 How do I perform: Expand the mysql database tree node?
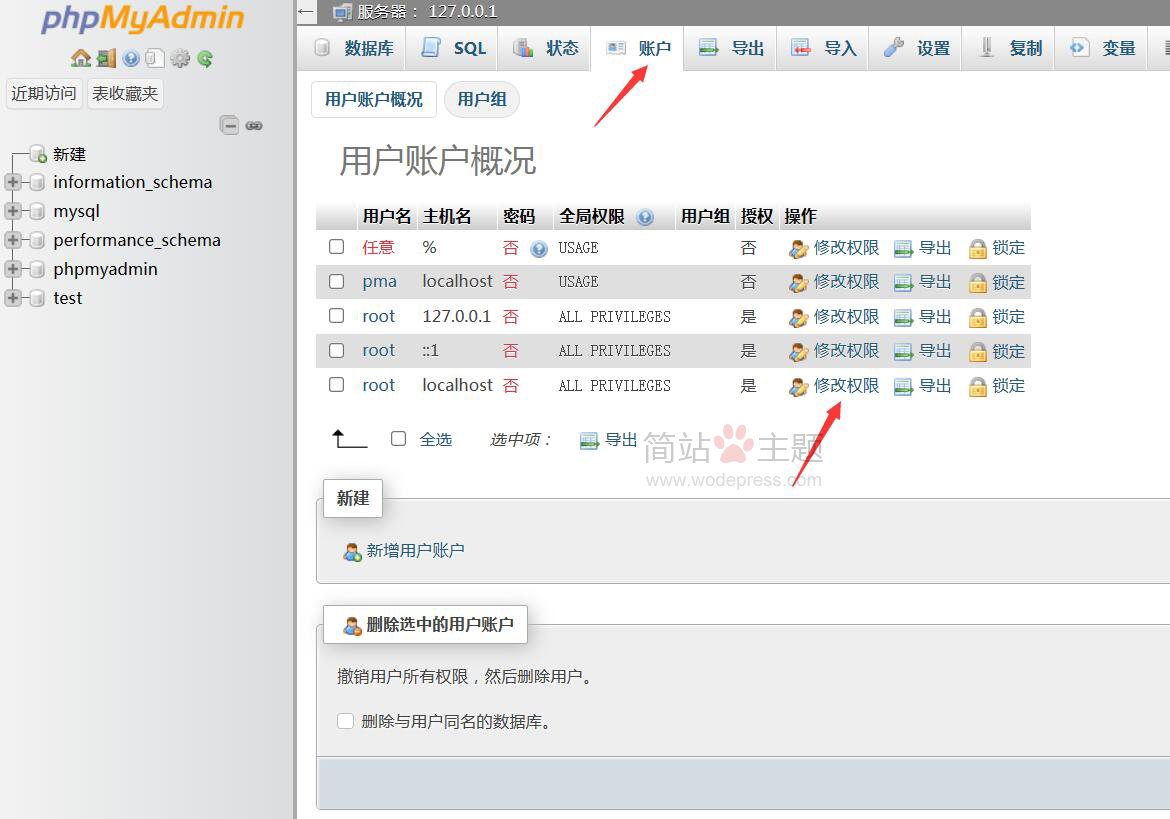tap(13, 211)
